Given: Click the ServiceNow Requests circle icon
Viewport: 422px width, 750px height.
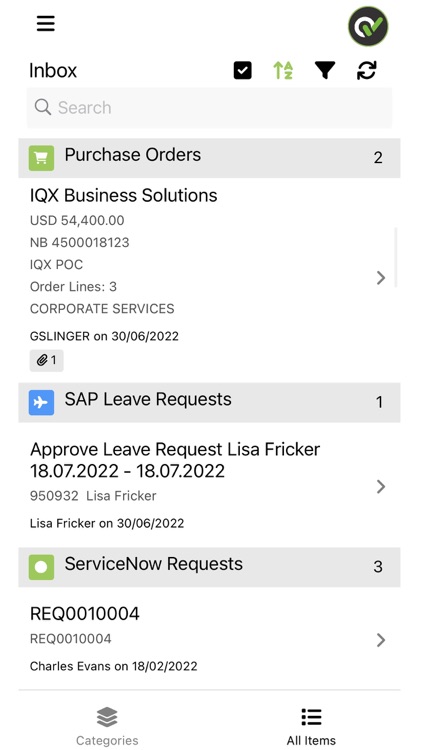Looking at the screenshot, I should [41, 567].
